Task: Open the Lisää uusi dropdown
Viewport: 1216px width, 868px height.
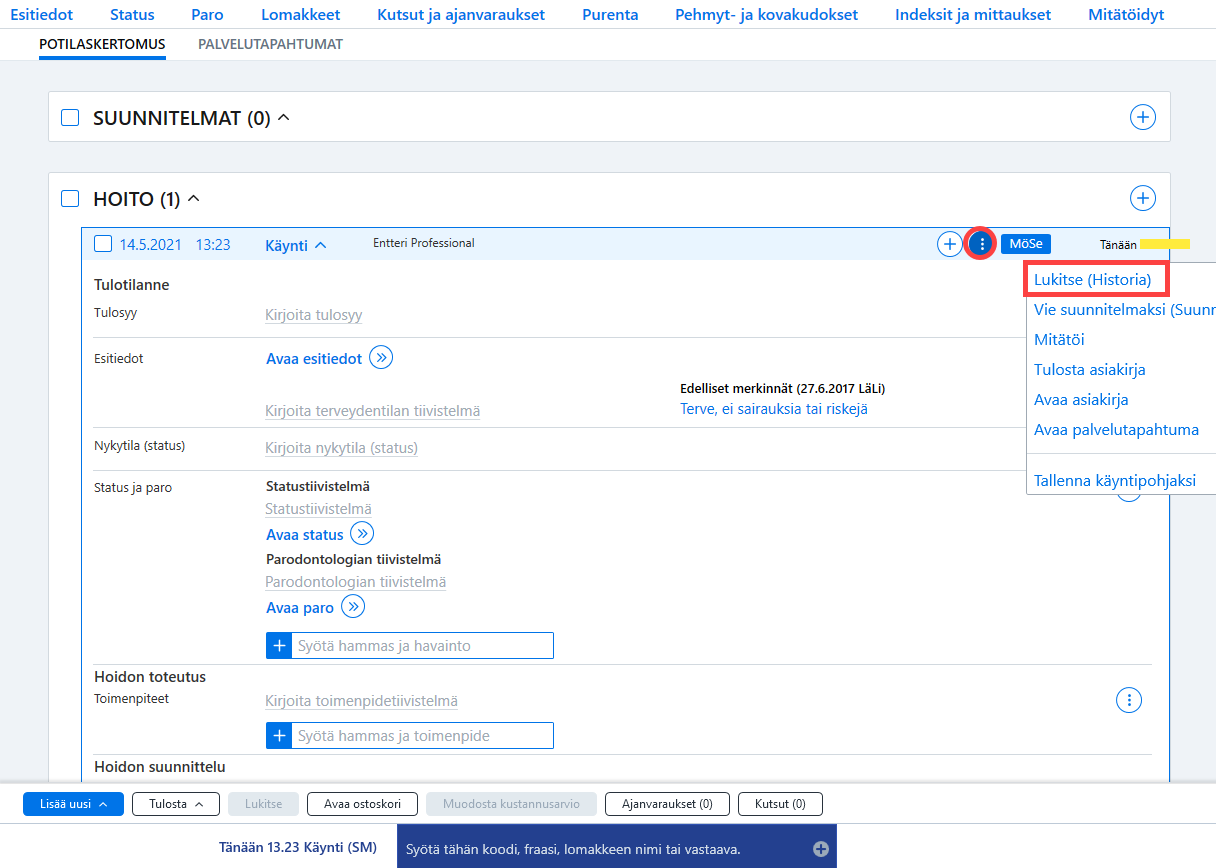Action: [73, 804]
